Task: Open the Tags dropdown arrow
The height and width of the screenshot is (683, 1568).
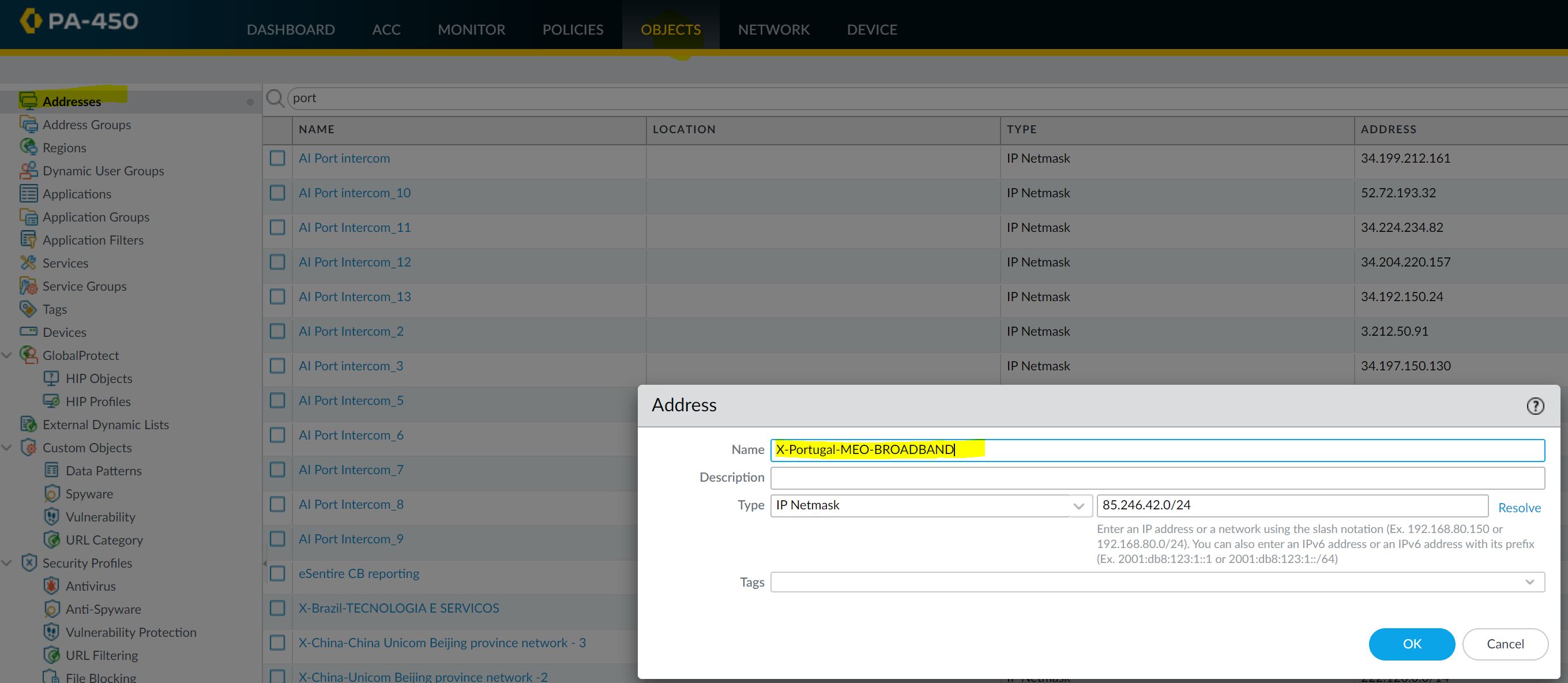Action: coord(1529,582)
